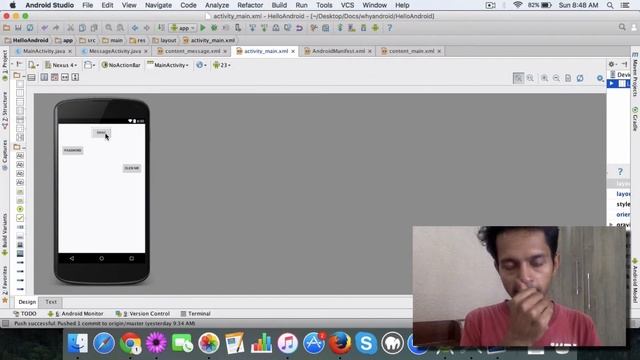This screenshot has height=360, width=640.
Task: Click the Find magnifier toolbar icon
Action: point(109,28)
